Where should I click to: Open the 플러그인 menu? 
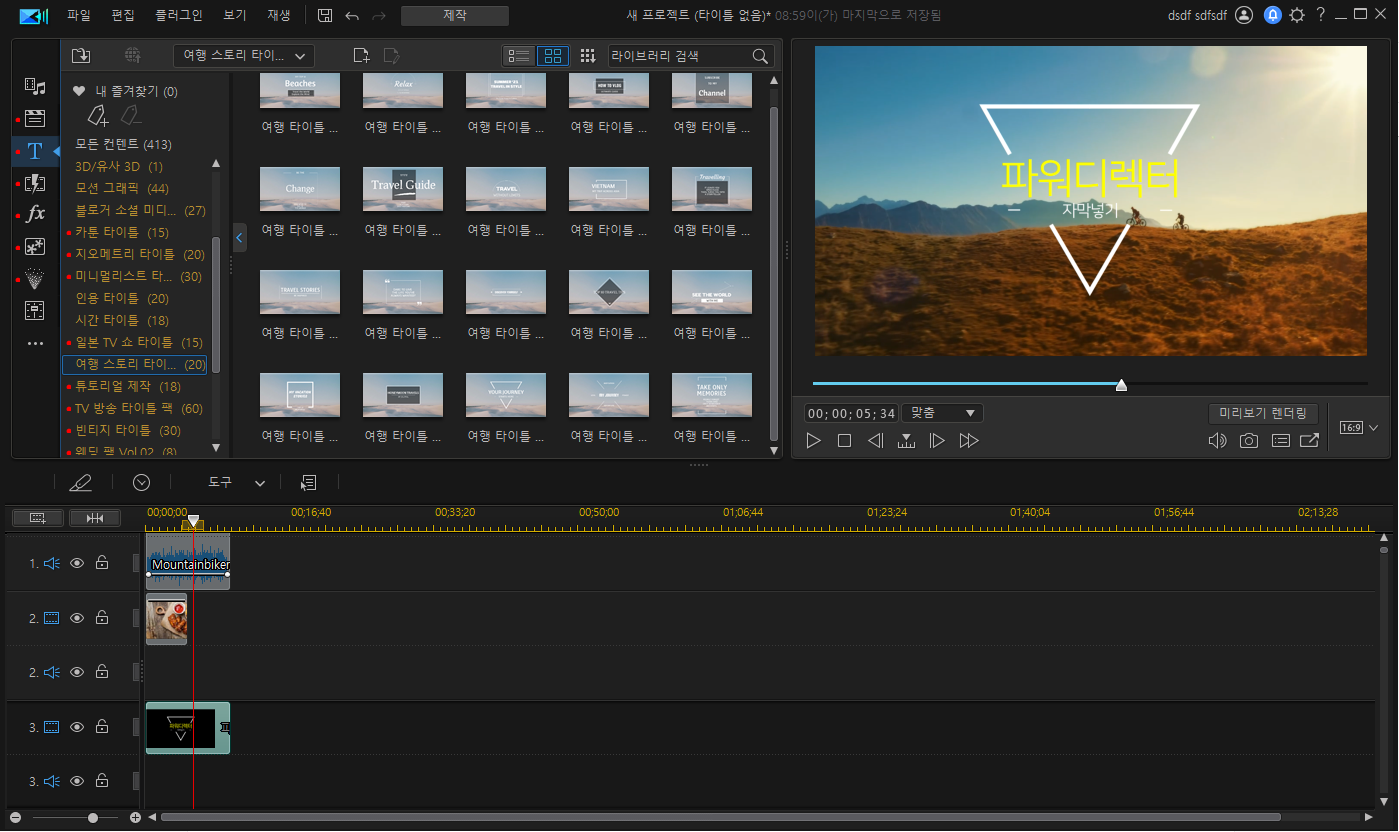pyautogui.click(x=179, y=15)
